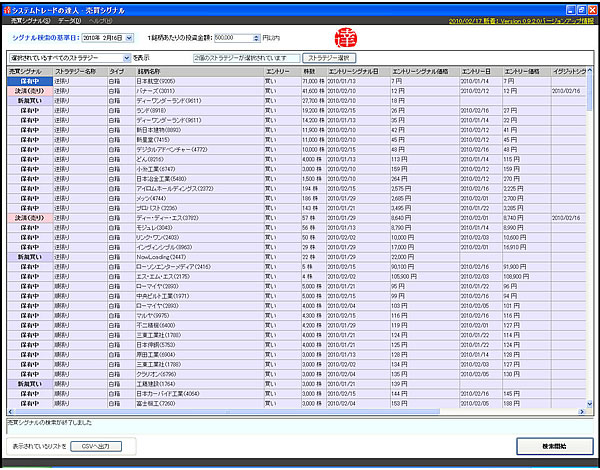Click the ストラテジー選択 button
Image resolution: width=600 pixels, height=470 pixels.
pyautogui.click(x=329, y=58)
